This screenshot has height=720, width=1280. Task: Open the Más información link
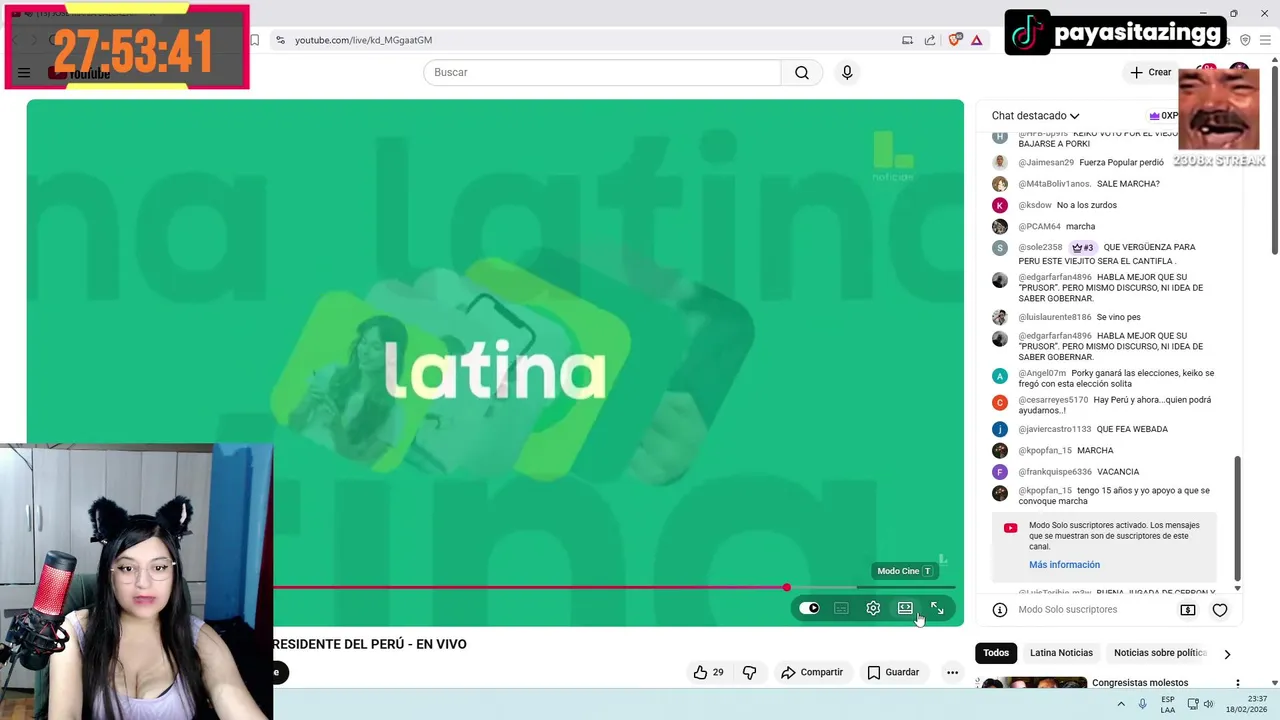1064,565
